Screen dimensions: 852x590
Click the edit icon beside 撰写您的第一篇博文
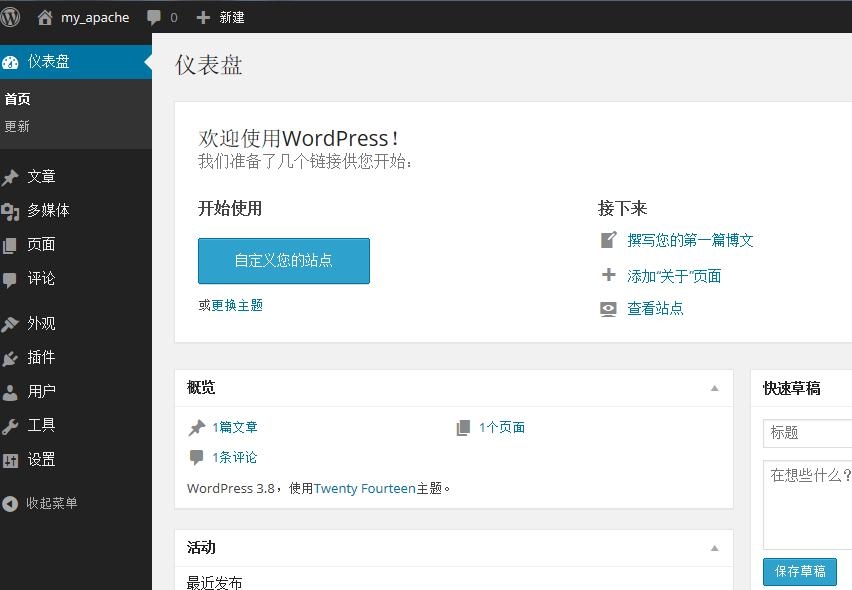(x=609, y=240)
